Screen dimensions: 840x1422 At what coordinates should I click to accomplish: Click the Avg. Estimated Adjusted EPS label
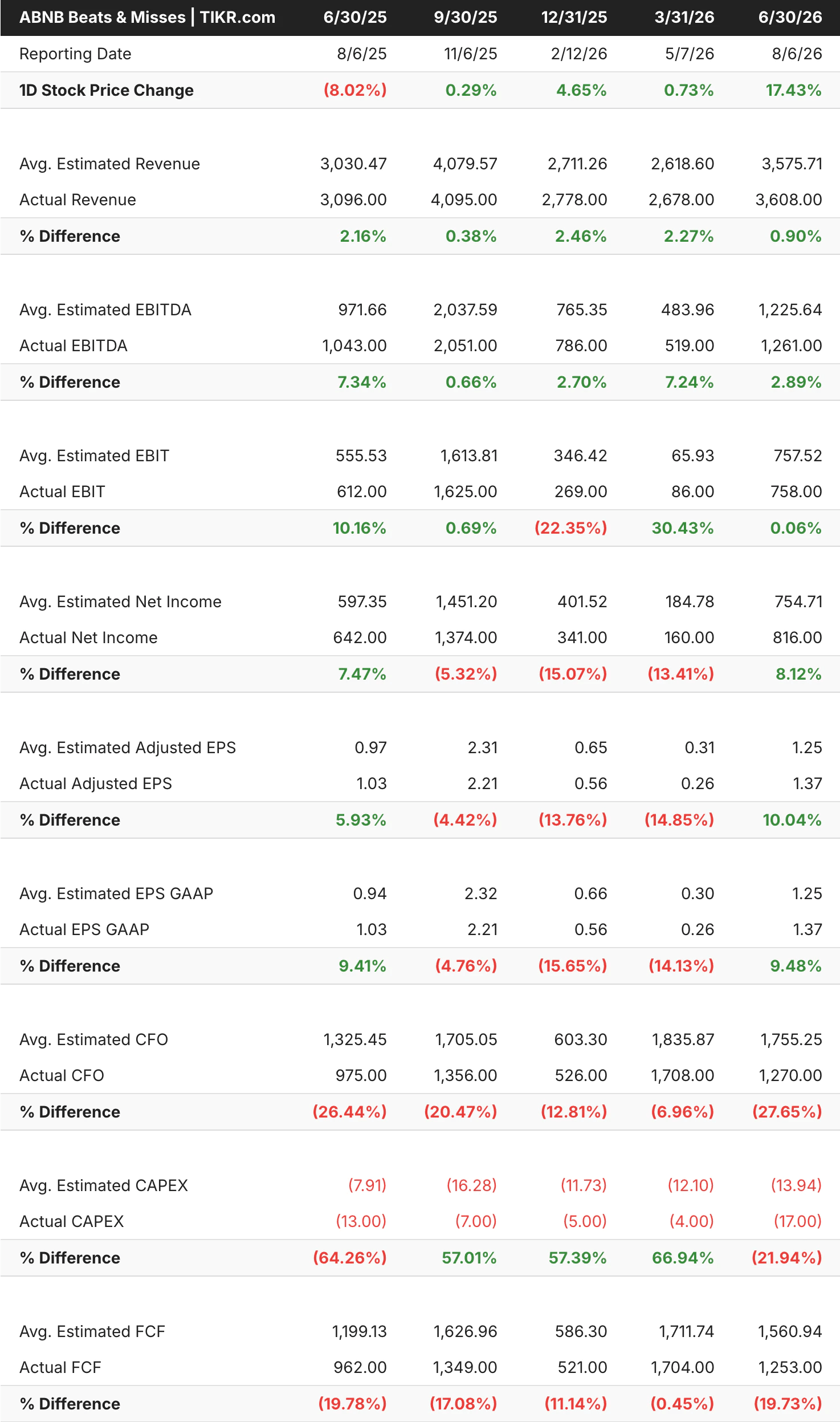(128, 747)
